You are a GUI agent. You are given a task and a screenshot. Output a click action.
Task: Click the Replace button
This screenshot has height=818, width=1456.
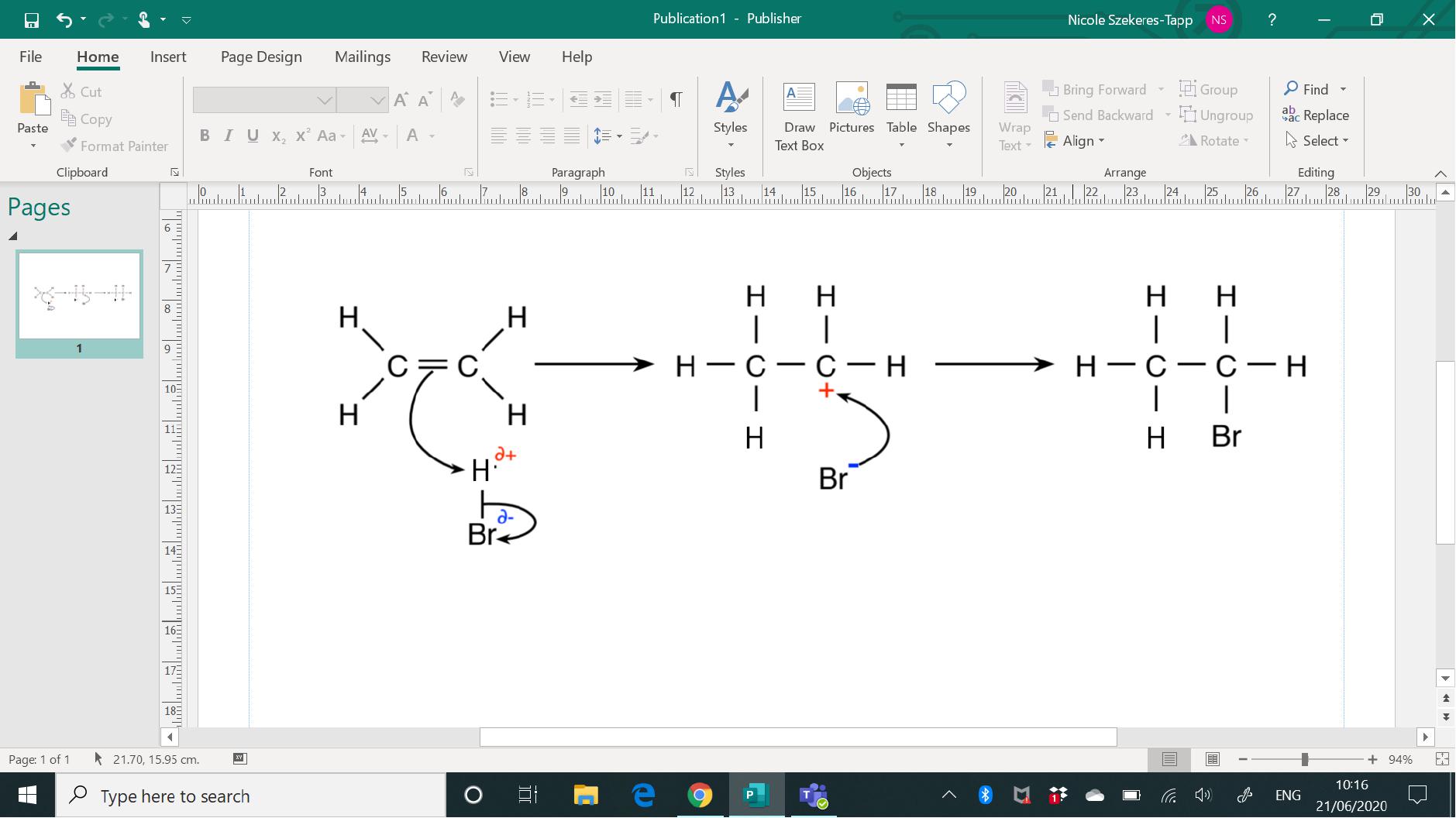1317,115
